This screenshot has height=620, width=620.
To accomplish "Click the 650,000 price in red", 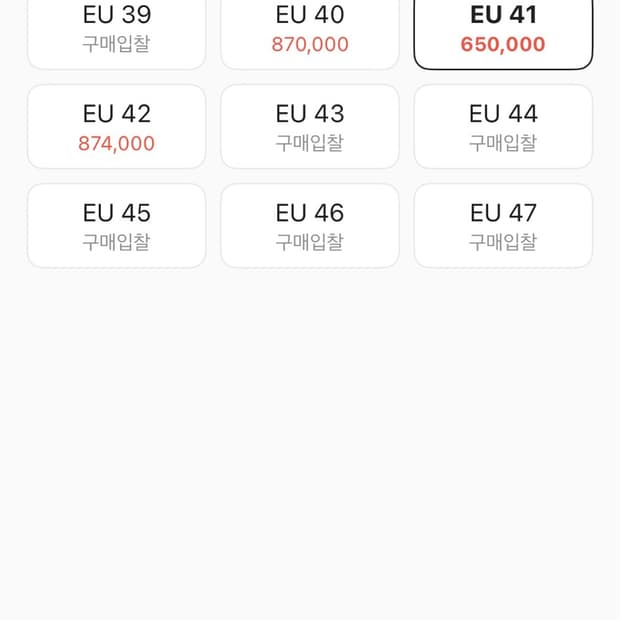I will [503, 44].
